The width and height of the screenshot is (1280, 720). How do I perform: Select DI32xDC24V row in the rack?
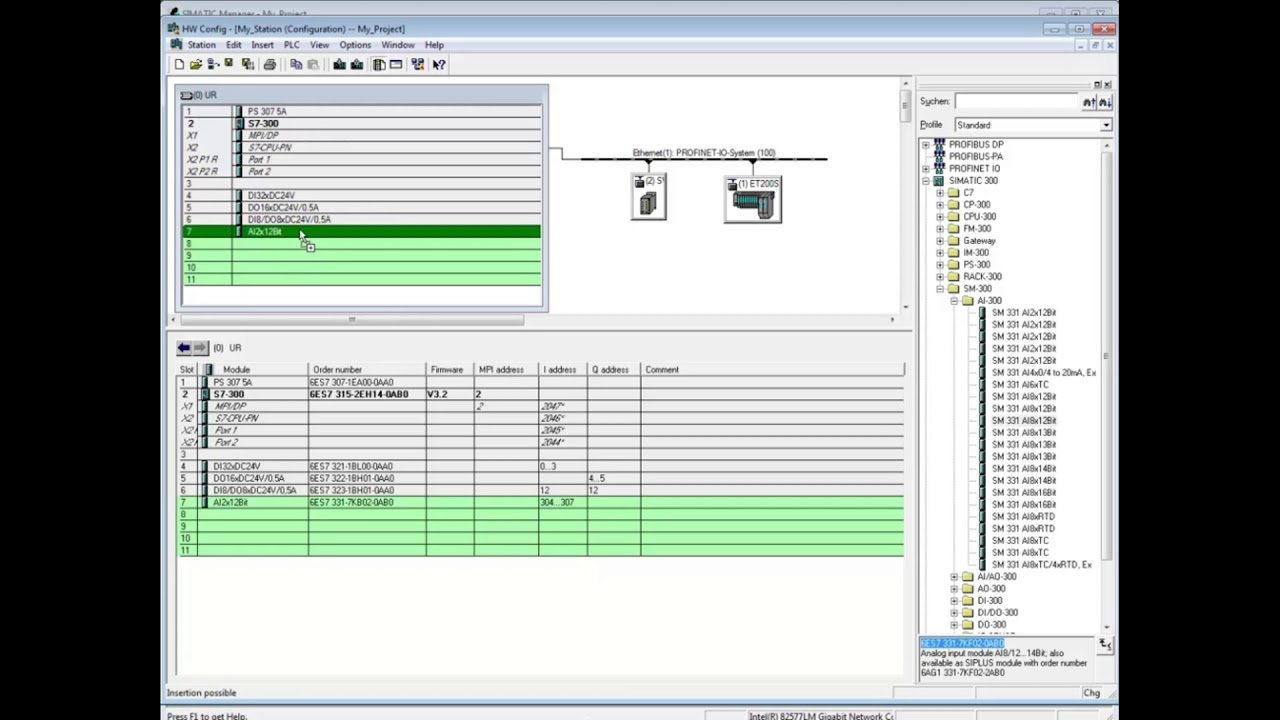tap(361, 195)
